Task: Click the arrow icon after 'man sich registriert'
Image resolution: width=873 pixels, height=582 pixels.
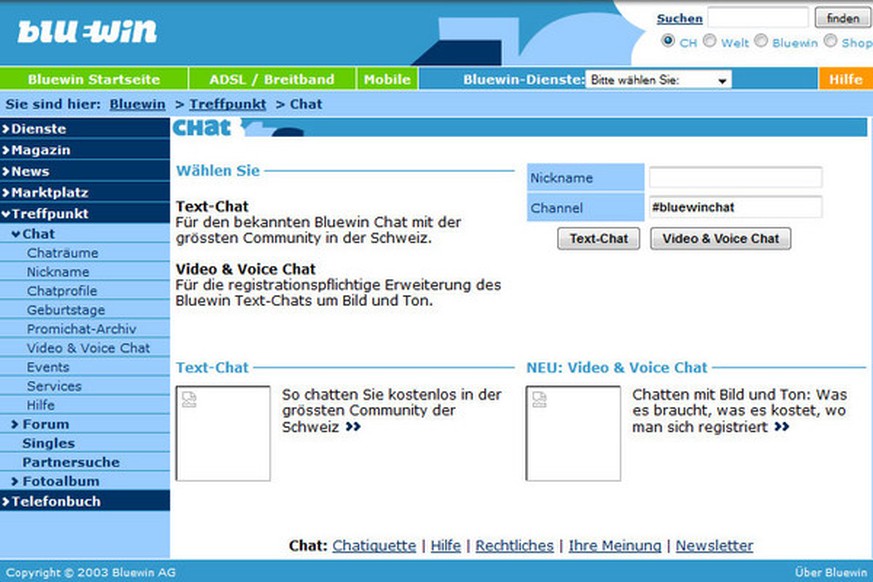Action: pos(781,427)
